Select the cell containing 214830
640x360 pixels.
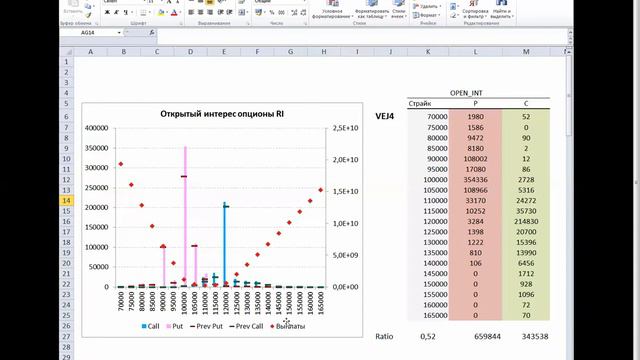pyautogui.click(x=526, y=221)
